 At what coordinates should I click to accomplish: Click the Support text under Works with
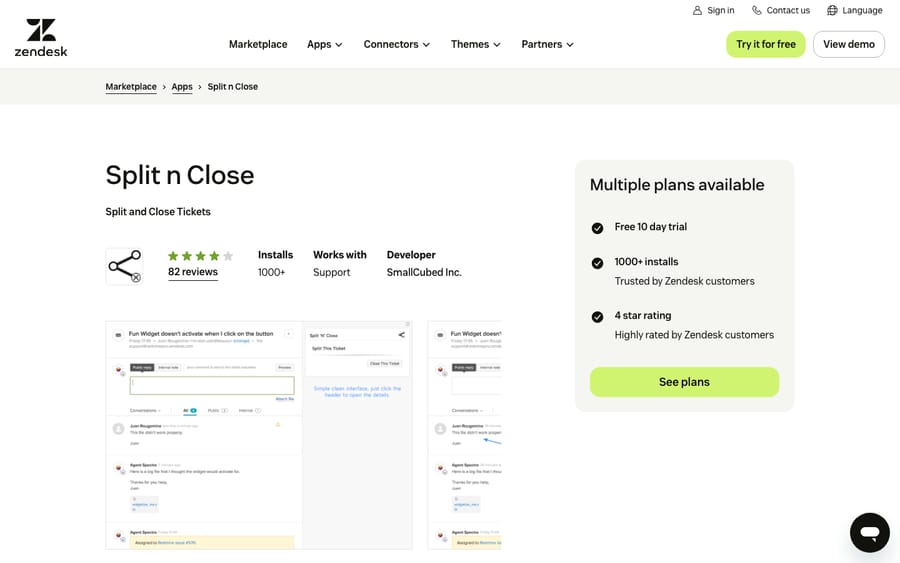tap(331, 273)
